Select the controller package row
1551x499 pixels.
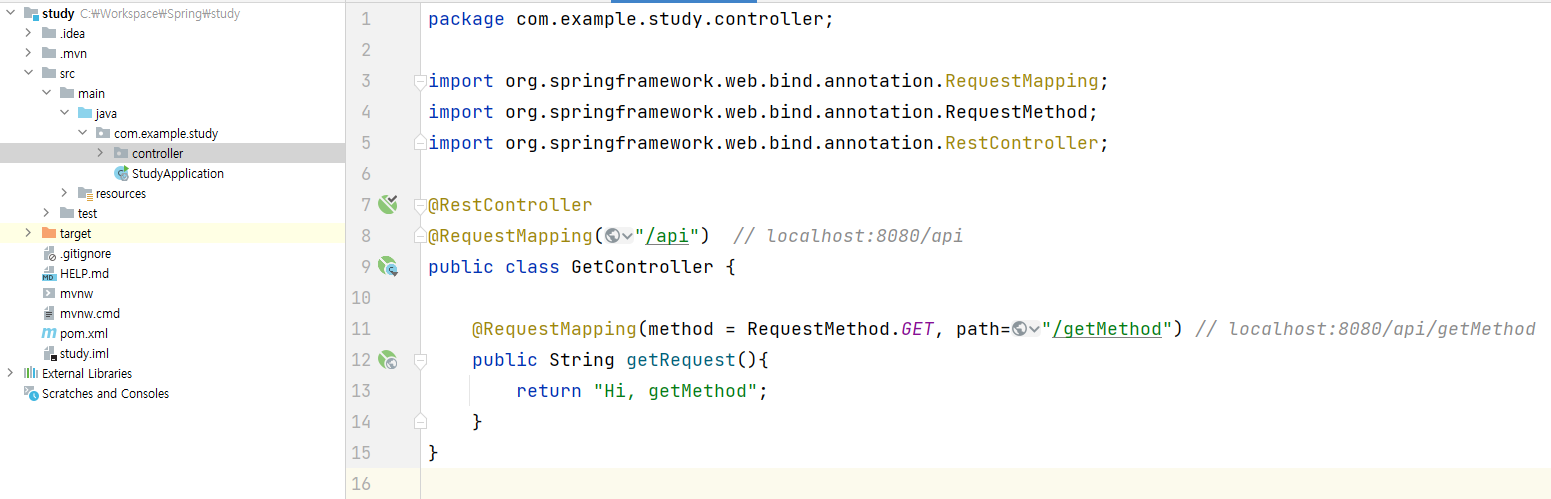coord(172,154)
